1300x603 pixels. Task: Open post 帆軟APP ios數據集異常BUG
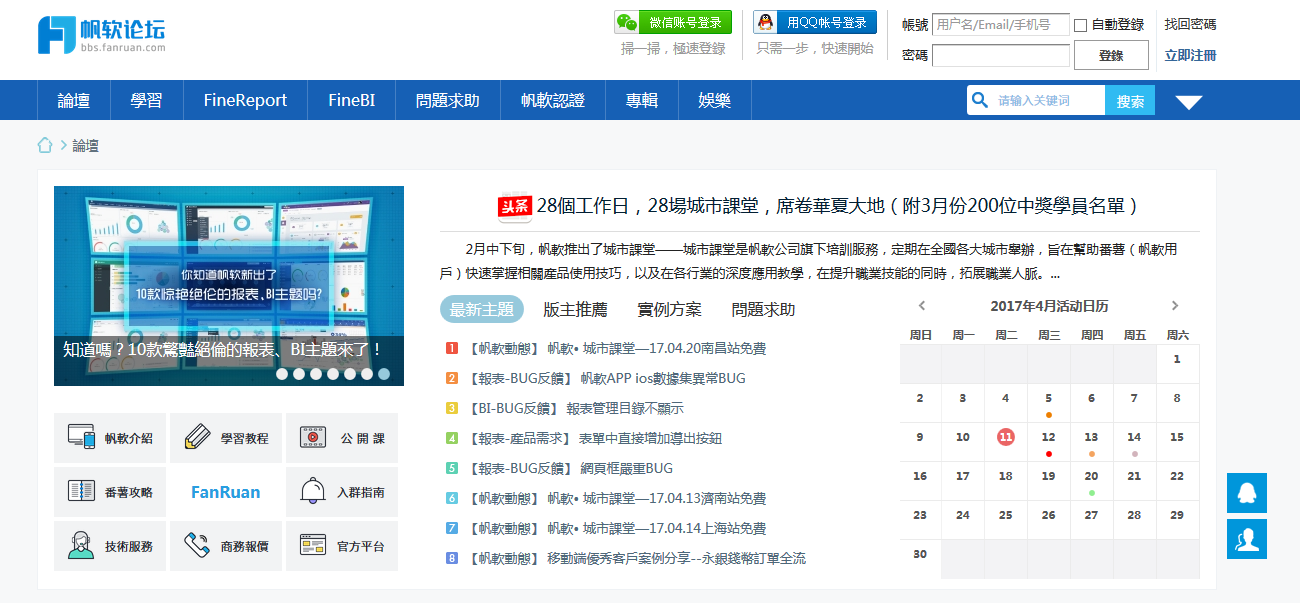click(663, 378)
